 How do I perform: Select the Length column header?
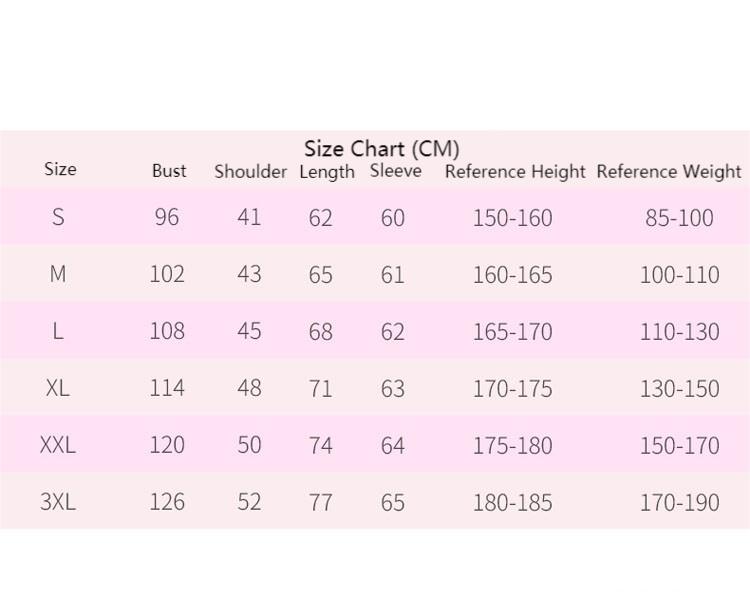pyautogui.click(x=327, y=172)
